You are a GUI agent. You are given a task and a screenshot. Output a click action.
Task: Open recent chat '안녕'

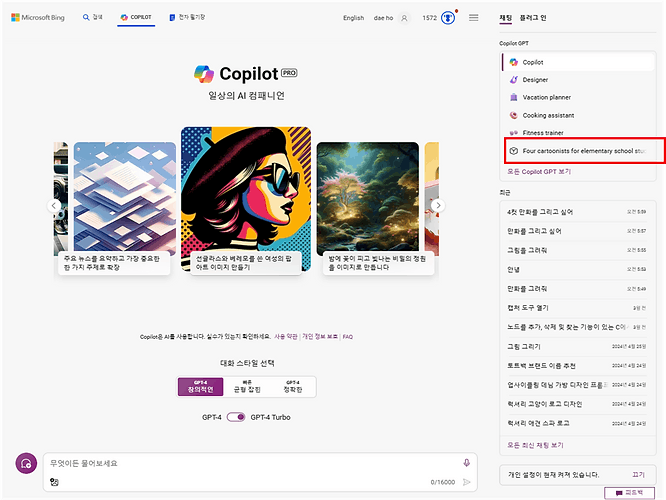(x=577, y=269)
